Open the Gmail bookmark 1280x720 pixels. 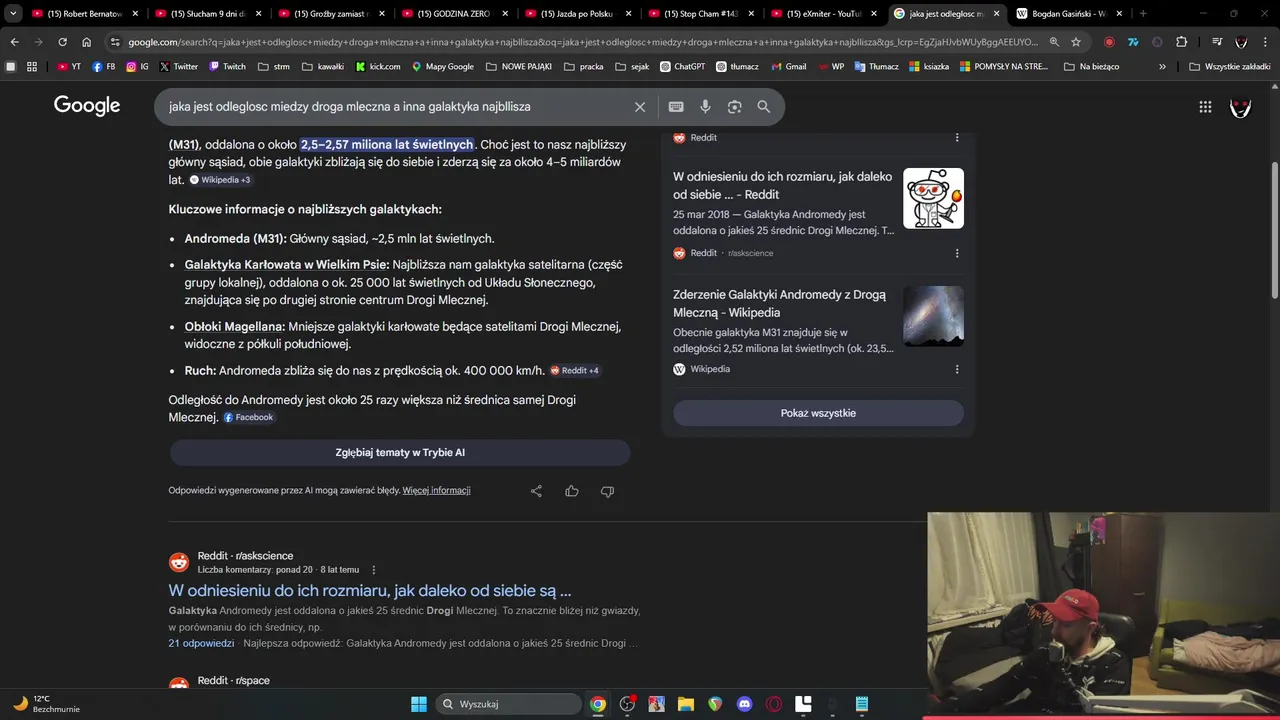(788, 66)
